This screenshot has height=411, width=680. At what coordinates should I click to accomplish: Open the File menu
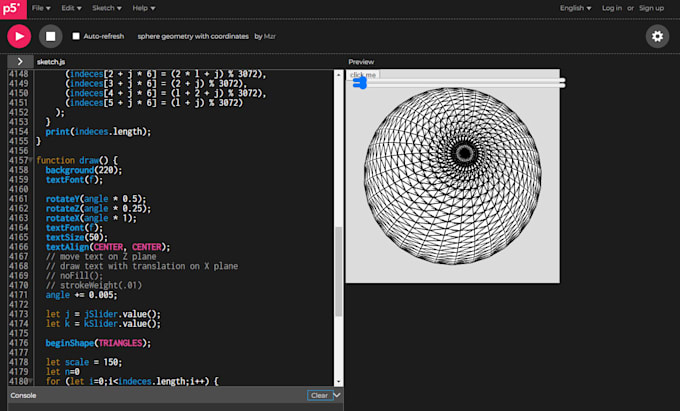(x=41, y=8)
